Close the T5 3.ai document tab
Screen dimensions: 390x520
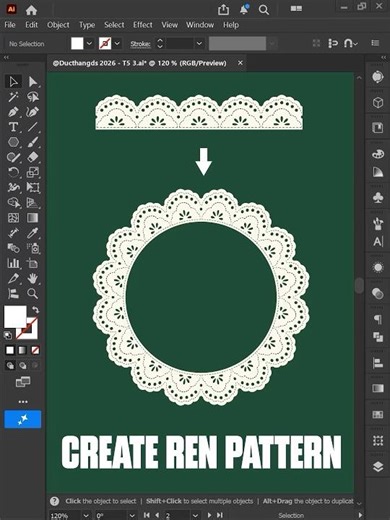240,63
